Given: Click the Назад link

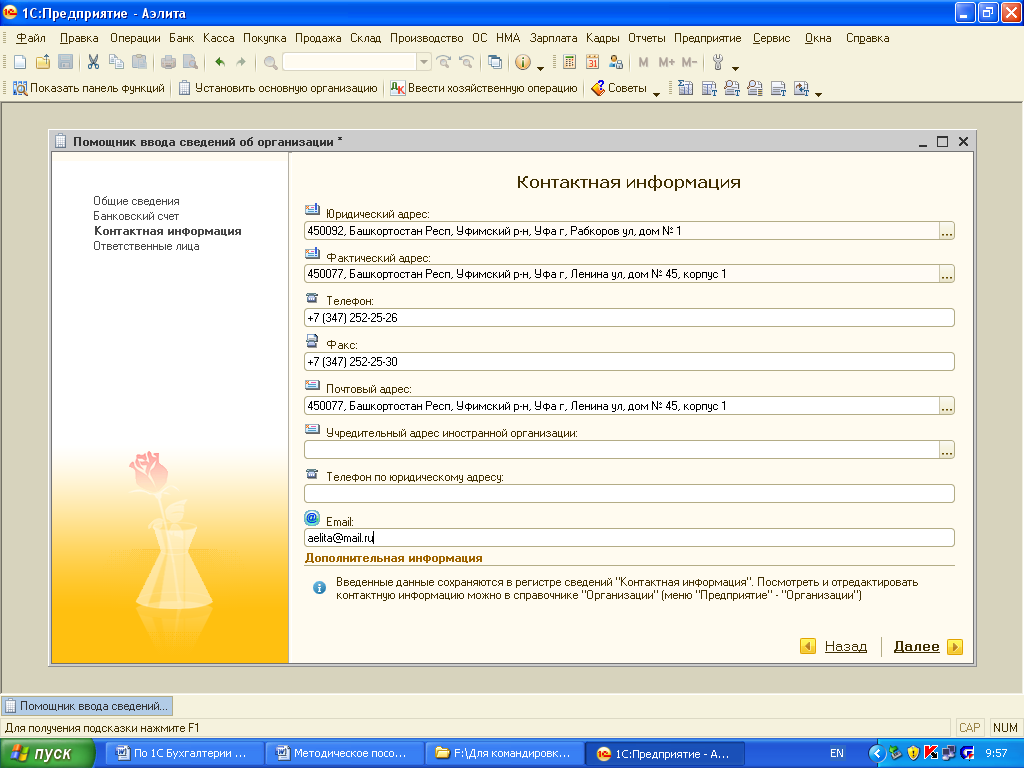Looking at the screenshot, I should 846,647.
